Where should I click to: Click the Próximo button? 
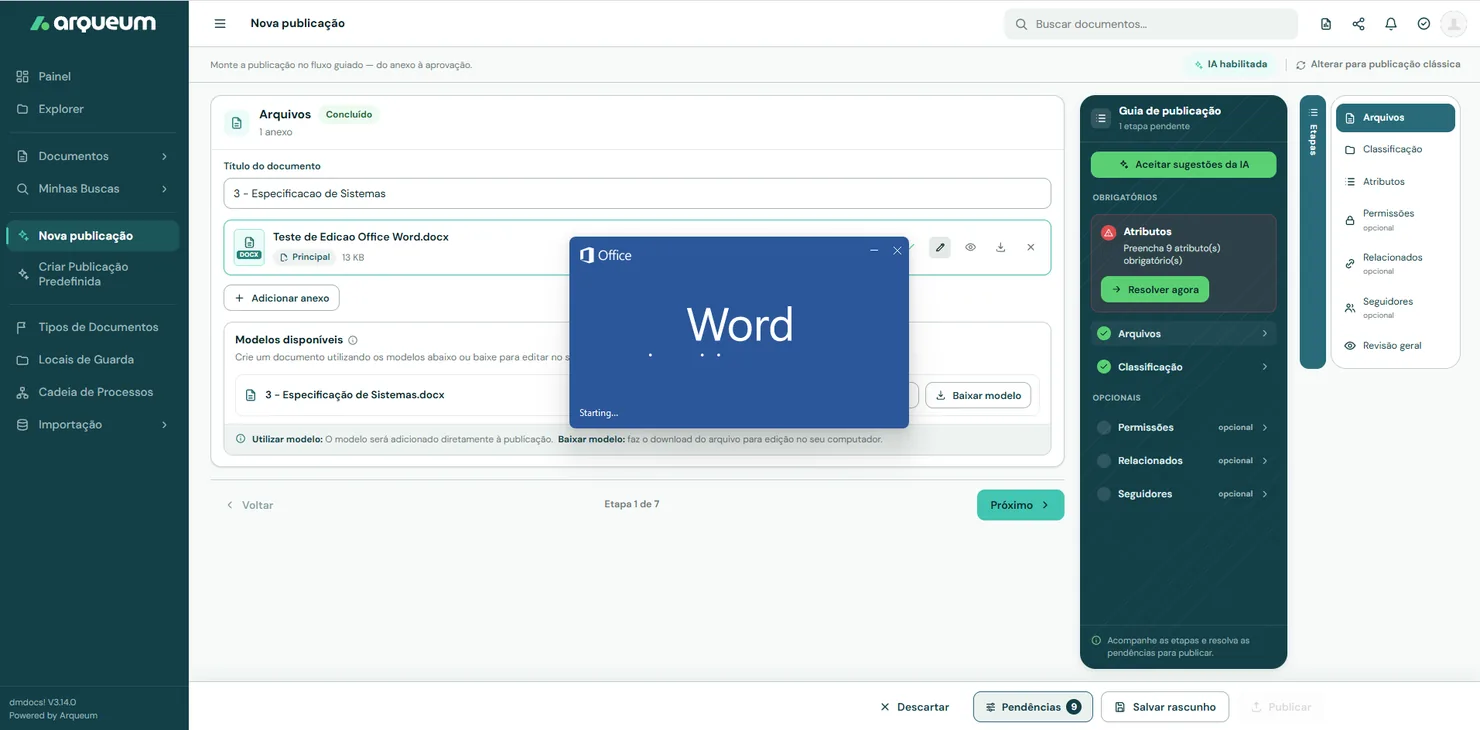coord(1020,505)
